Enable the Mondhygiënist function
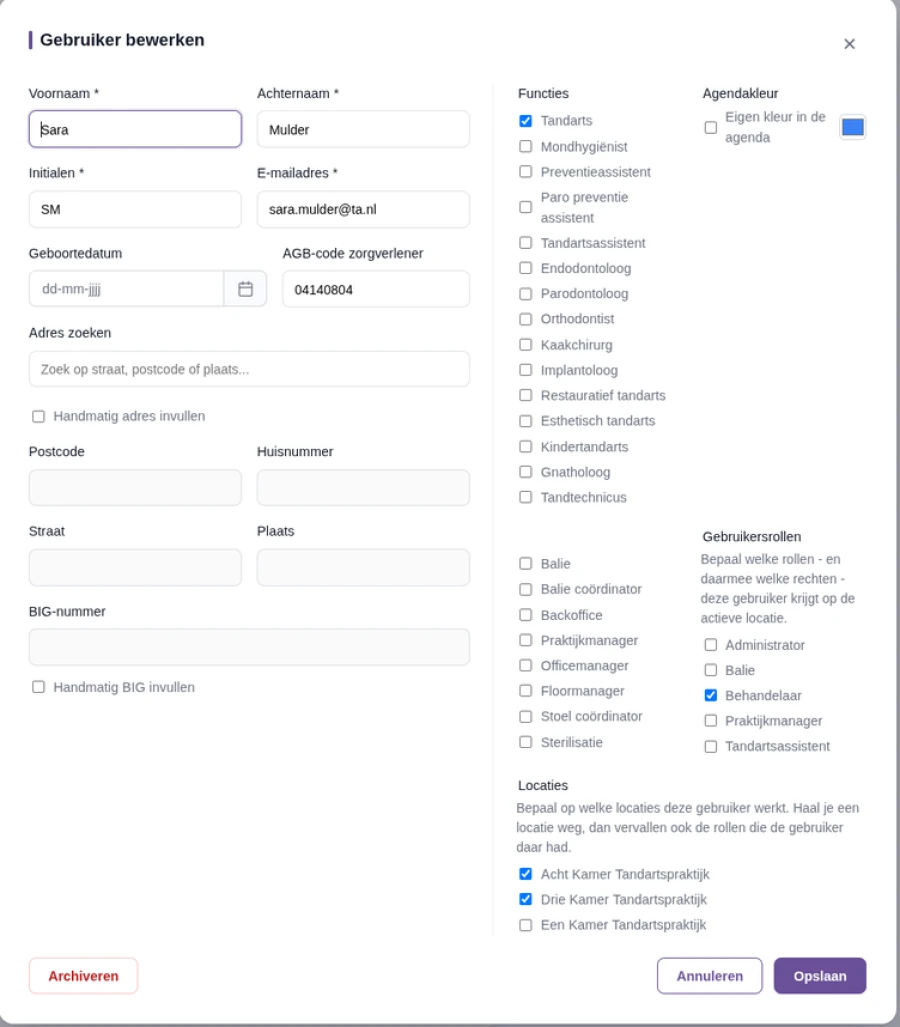 tap(525, 146)
